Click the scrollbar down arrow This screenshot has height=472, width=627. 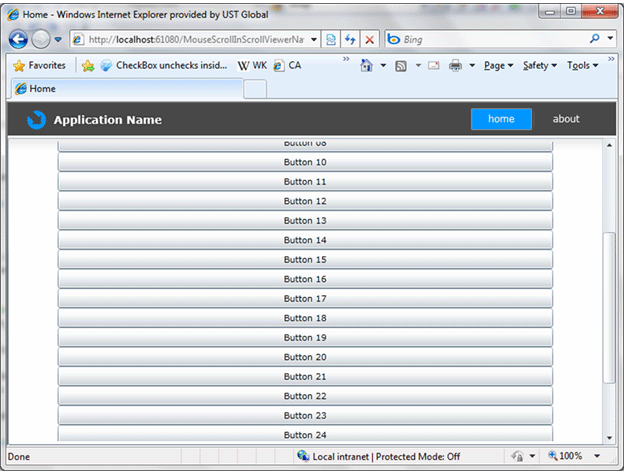(x=609, y=438)
